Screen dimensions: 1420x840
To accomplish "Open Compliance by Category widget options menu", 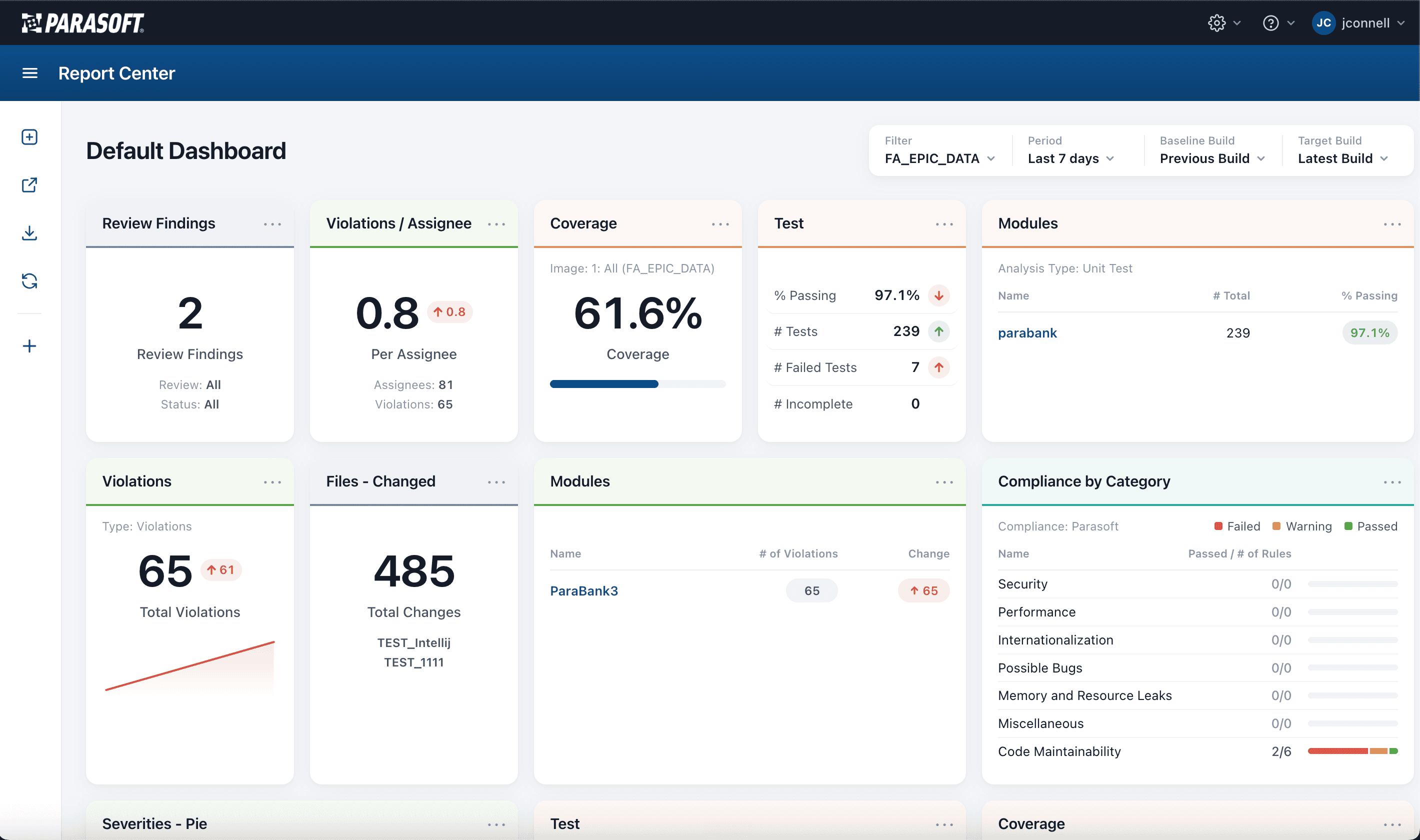I will click(1392, 482).
